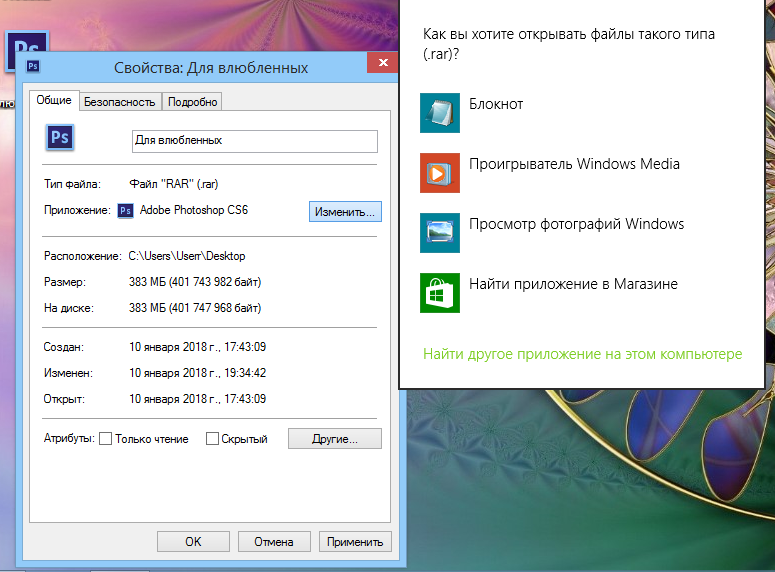The image size is (775, 572).
Task: Click the Windows Store bag icon
Action: [x=439, y=293]
